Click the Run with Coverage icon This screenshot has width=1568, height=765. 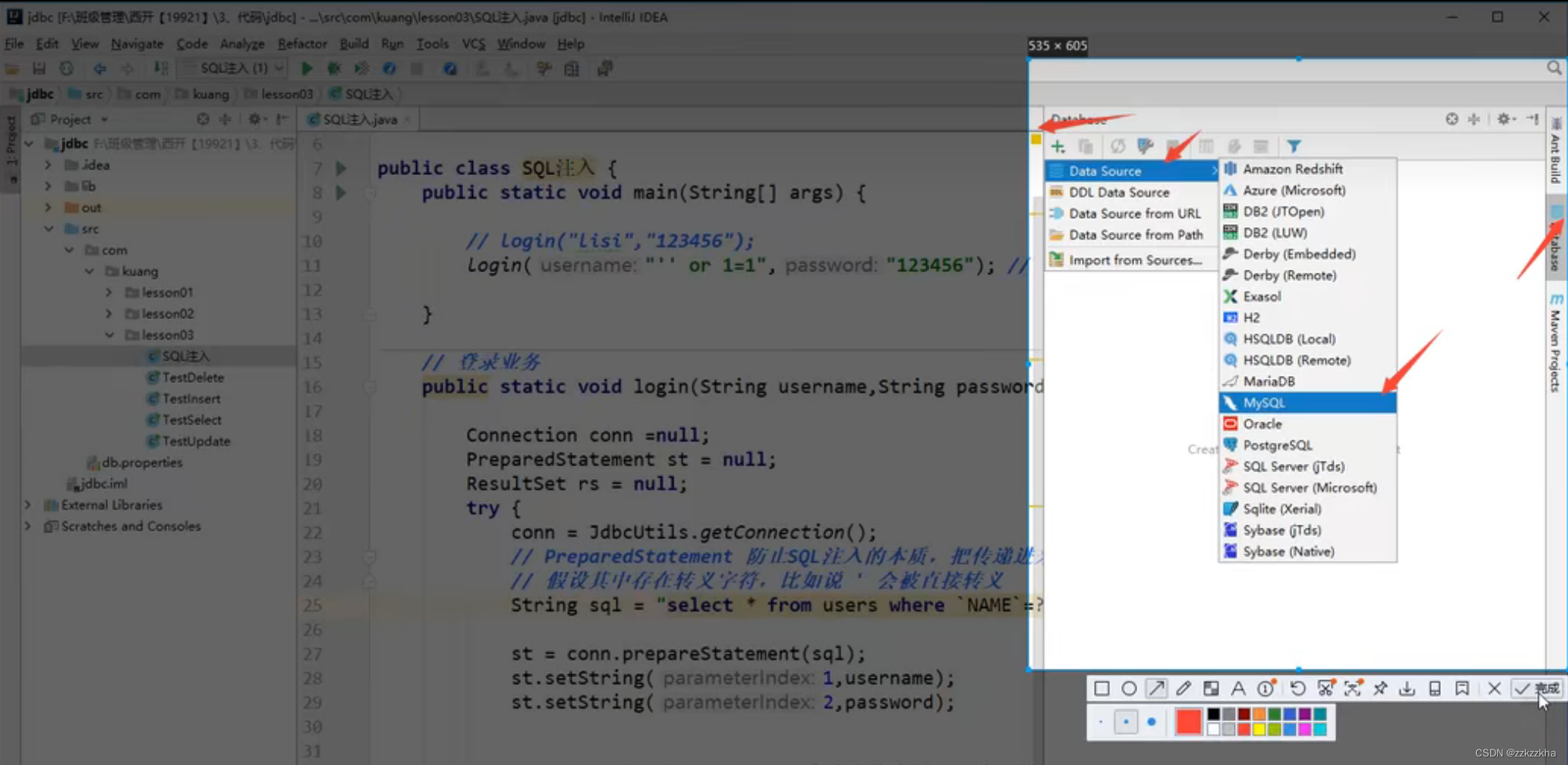pyautogui.click(x=361, y=69)
